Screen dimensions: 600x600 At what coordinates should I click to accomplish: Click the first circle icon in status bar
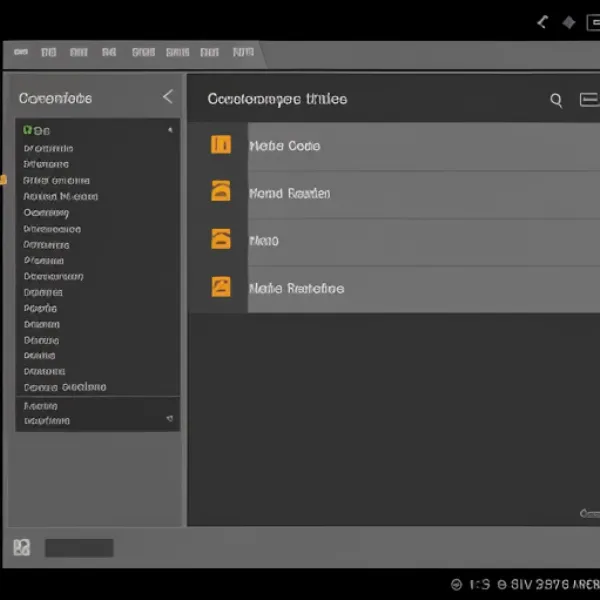pos(456,584)
